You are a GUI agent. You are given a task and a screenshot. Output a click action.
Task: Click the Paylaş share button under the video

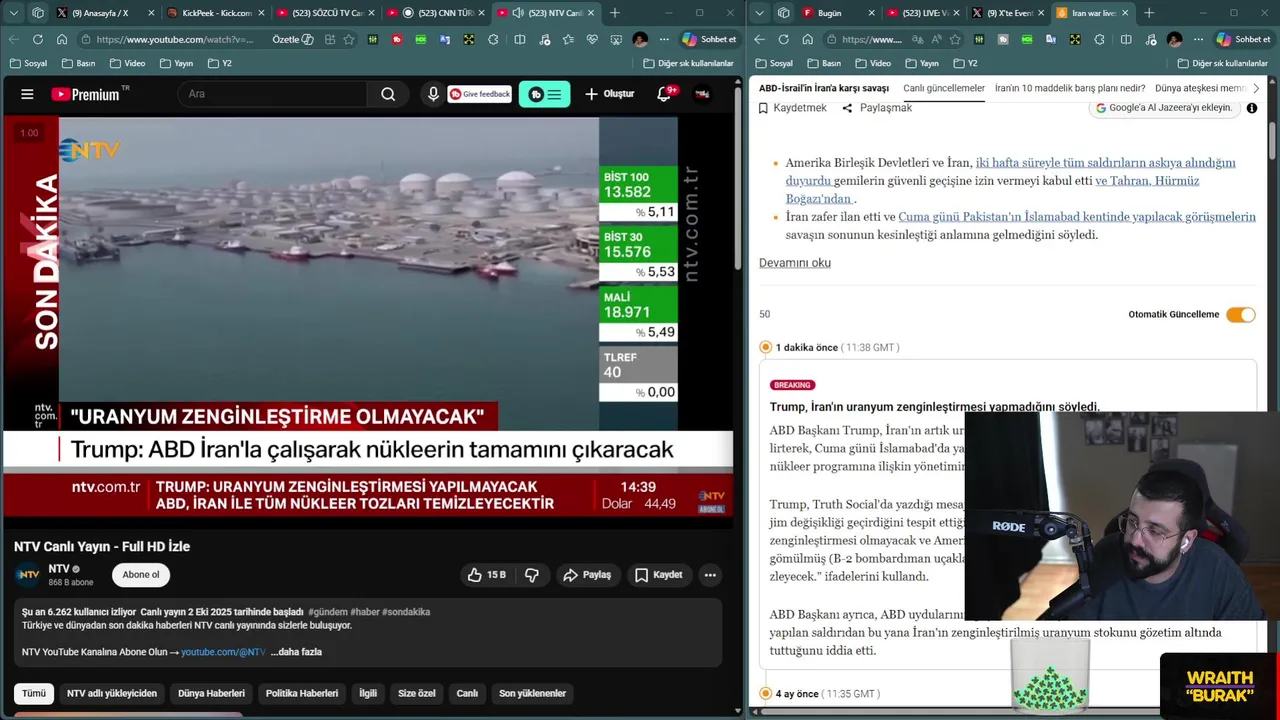[587, 575]
